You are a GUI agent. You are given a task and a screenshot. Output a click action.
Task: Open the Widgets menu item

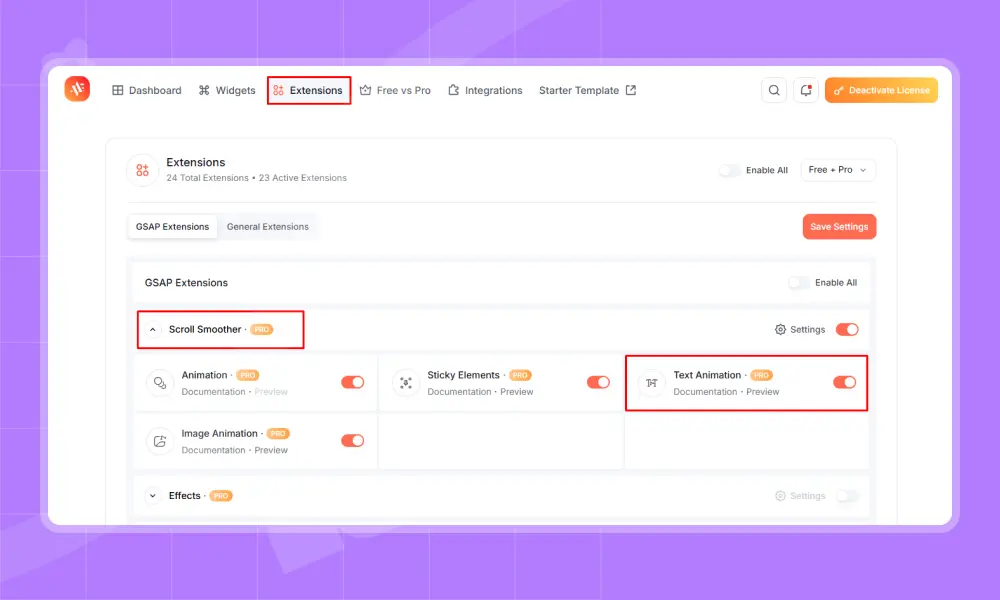[227, 90]
